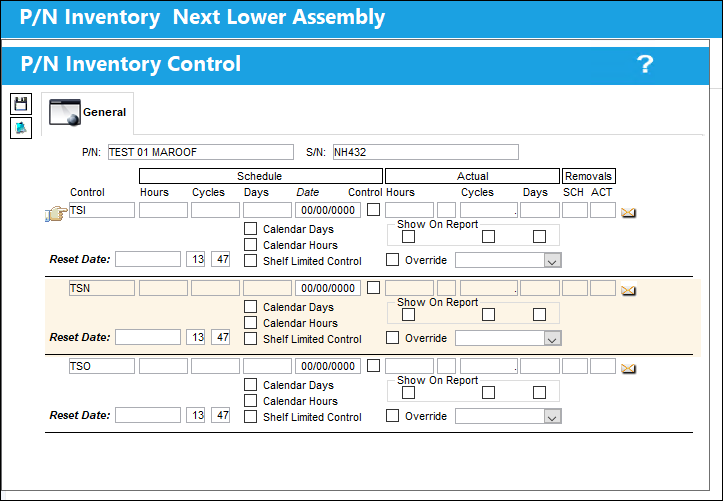This screenshot has height=501, width=723.
Task: Click the Removals header box
Action: pos(588,176)
